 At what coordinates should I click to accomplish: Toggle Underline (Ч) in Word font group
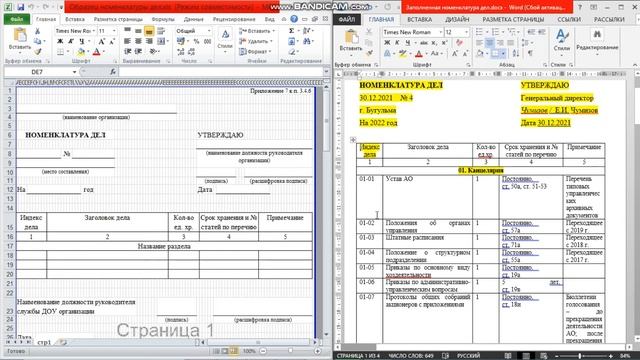[x=407, y=43]
